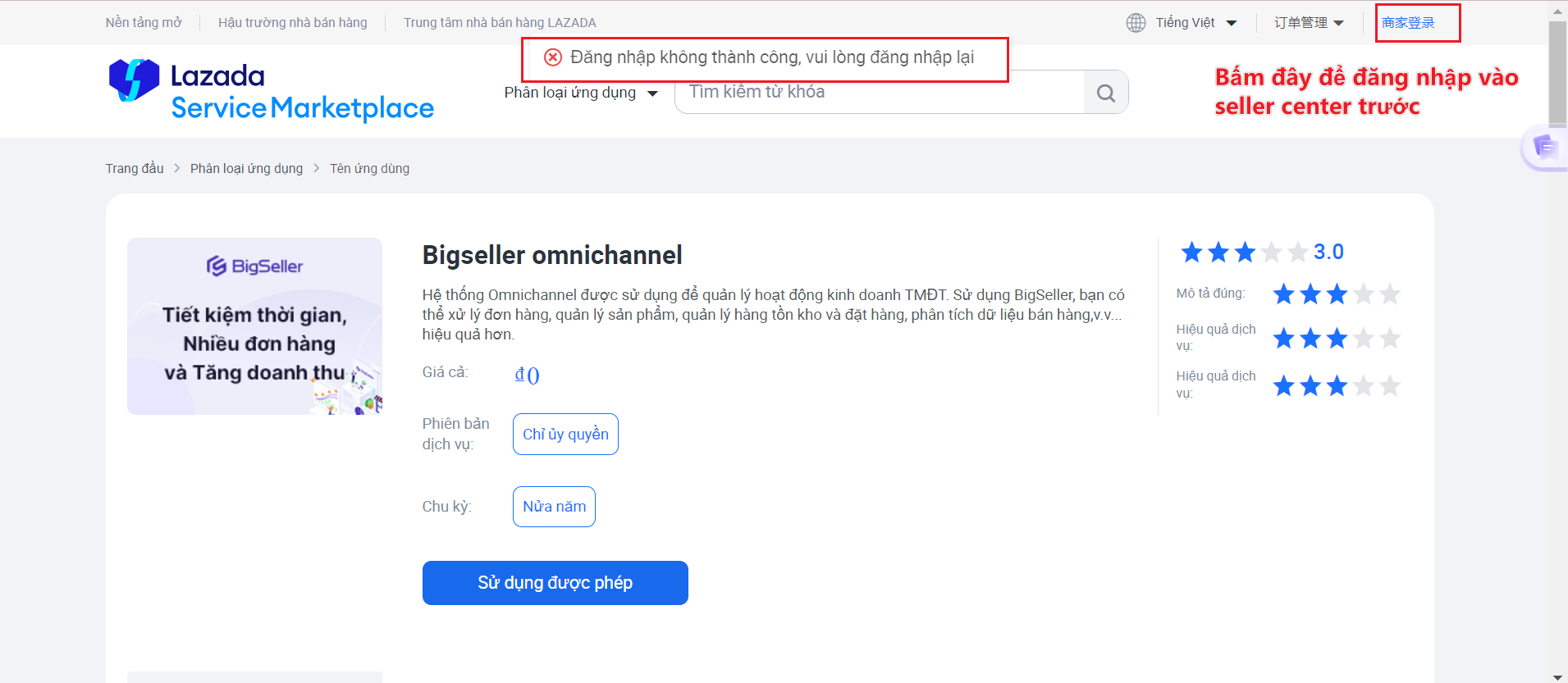Click the Lazada Service Marketplace logo
Image resolution: width=1568 pixels, height=683 pixels.
[x=271, y=91]
